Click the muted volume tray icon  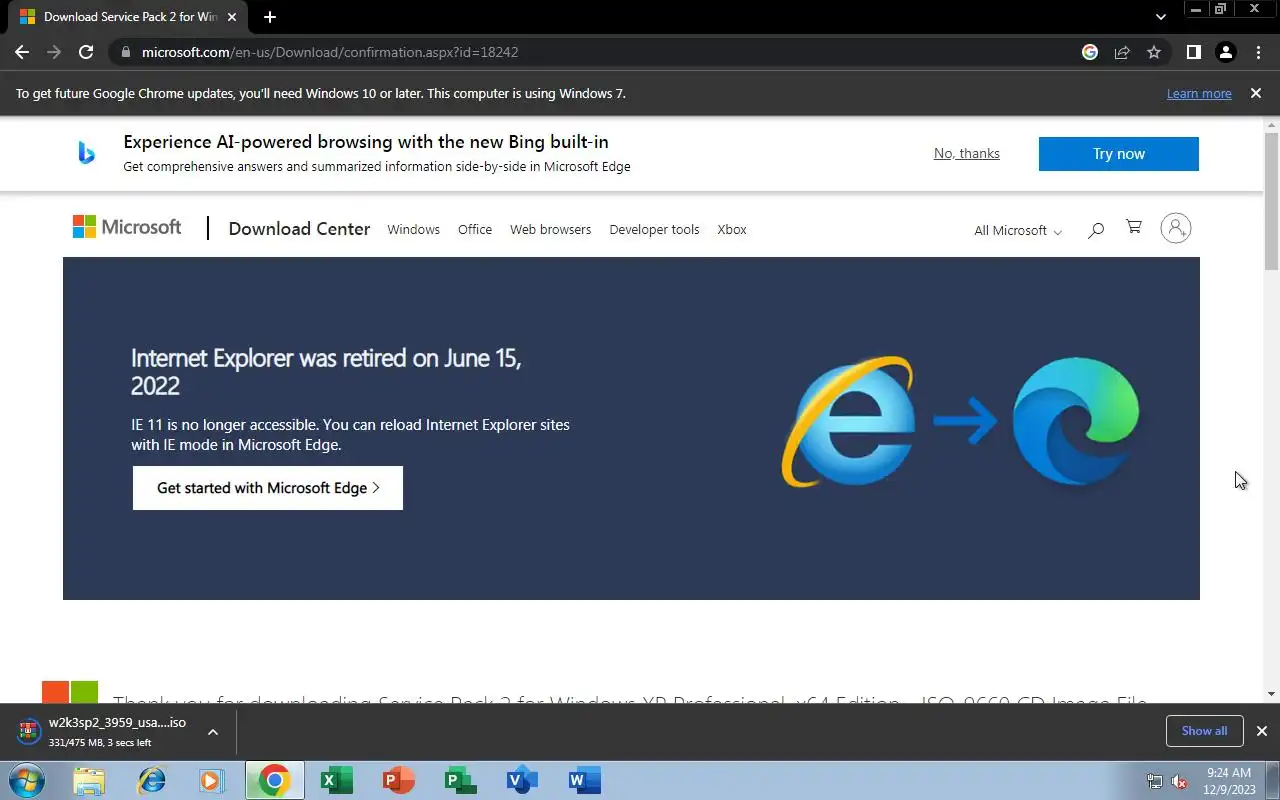[x=1179, y=781]
